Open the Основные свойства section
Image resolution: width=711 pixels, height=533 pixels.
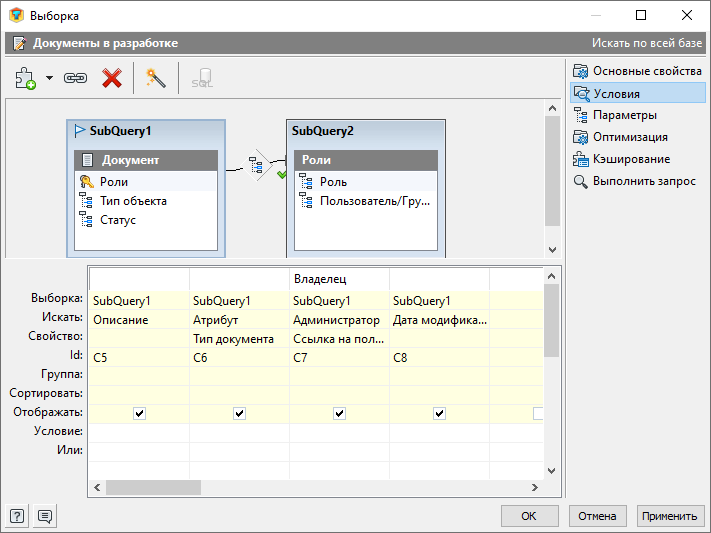(646, 71)
